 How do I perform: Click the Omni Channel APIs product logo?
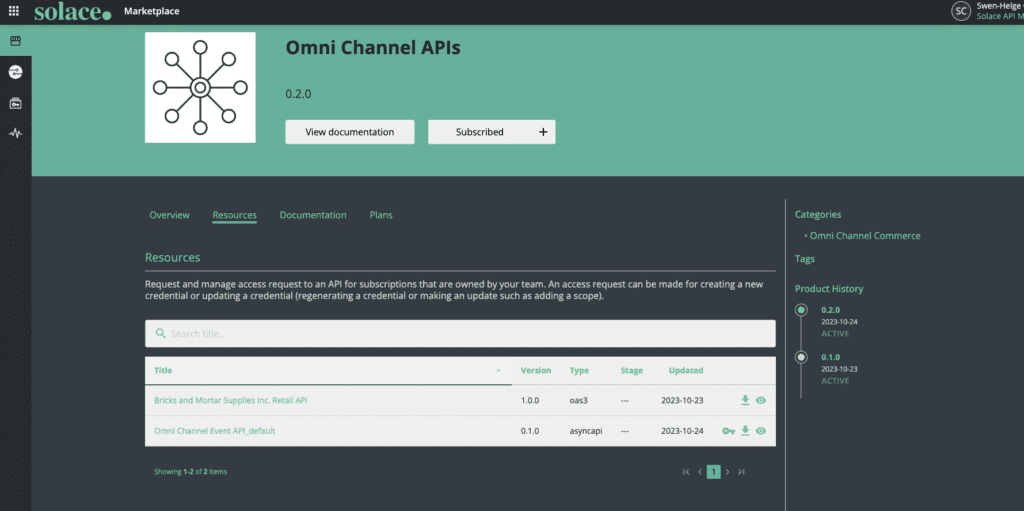[x=200, y=87]
